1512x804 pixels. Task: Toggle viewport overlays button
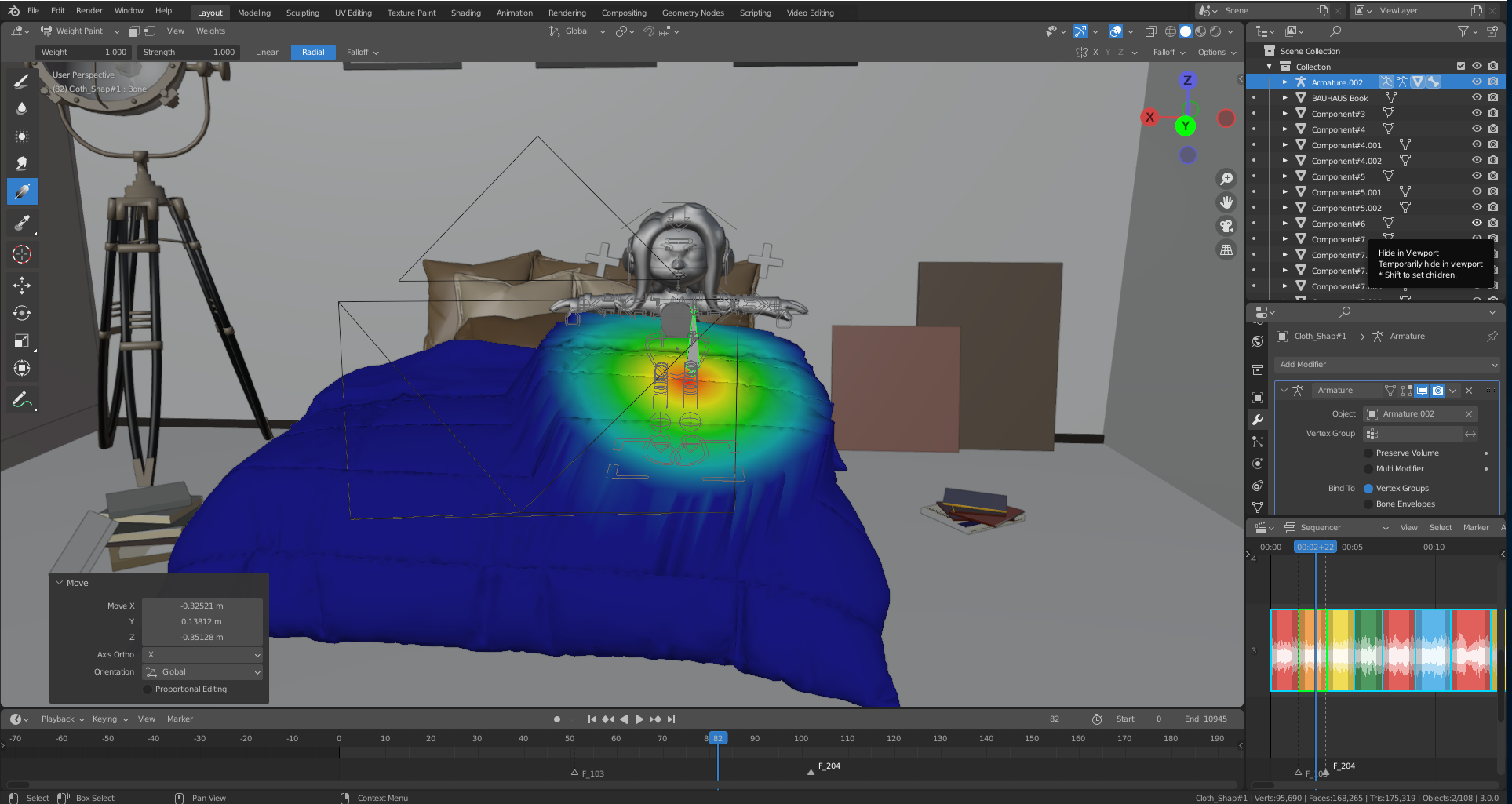point(1115,31)
